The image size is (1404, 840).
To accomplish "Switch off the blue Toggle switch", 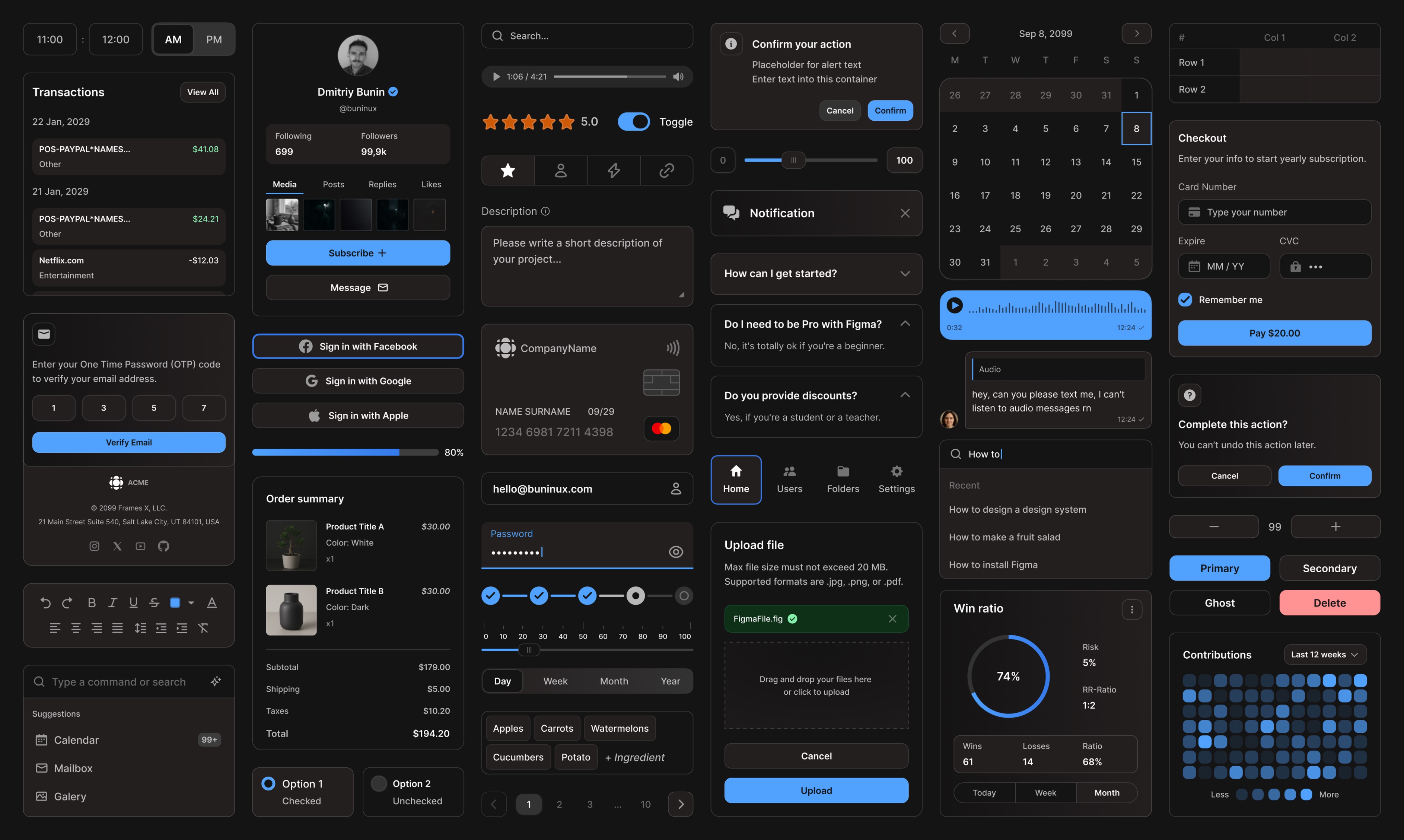I will click(x=633, y=122).
